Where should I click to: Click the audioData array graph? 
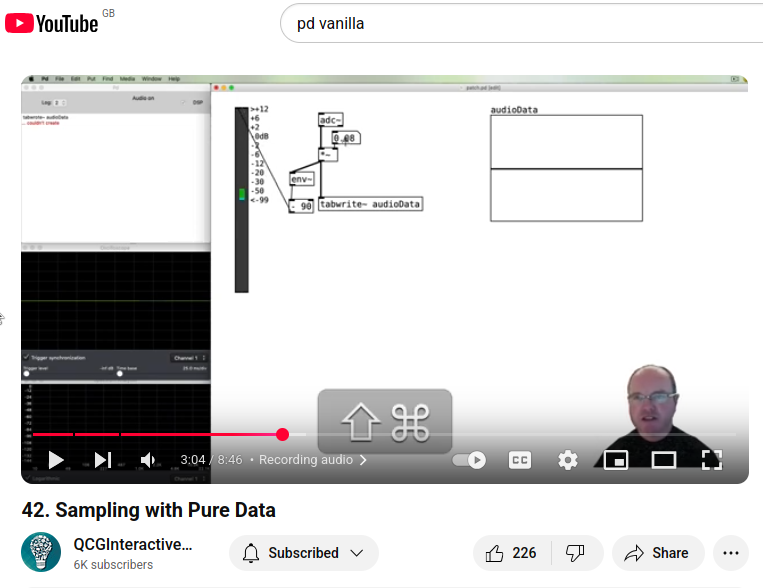click(x=566, y=168)
